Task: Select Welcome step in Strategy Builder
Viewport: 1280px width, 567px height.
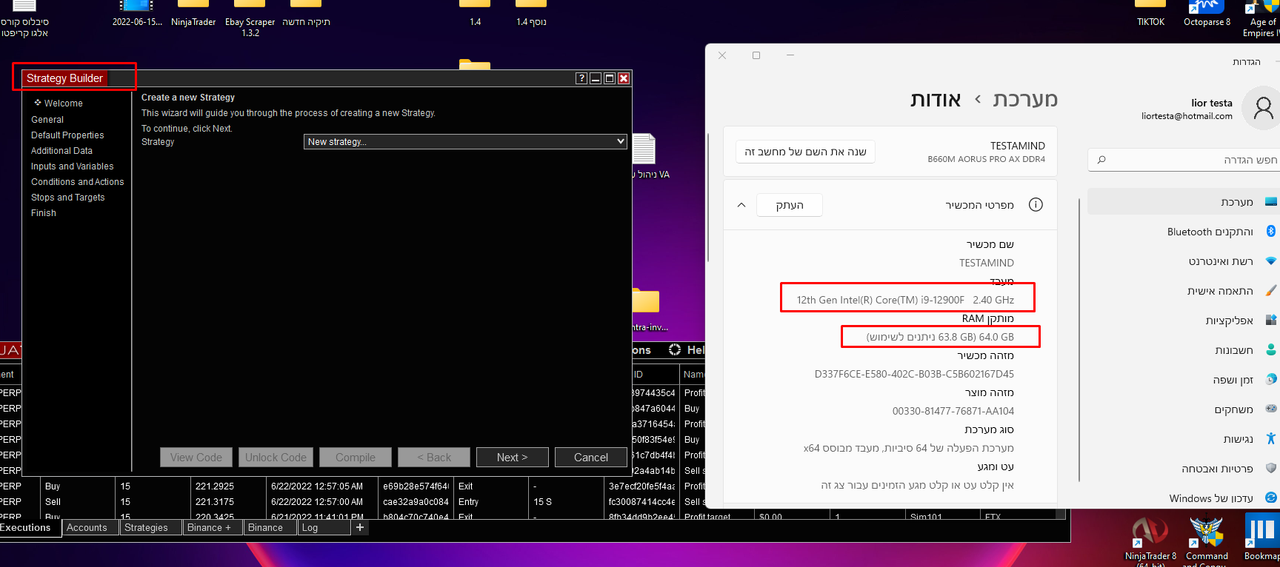Action: tap(63, 103)
